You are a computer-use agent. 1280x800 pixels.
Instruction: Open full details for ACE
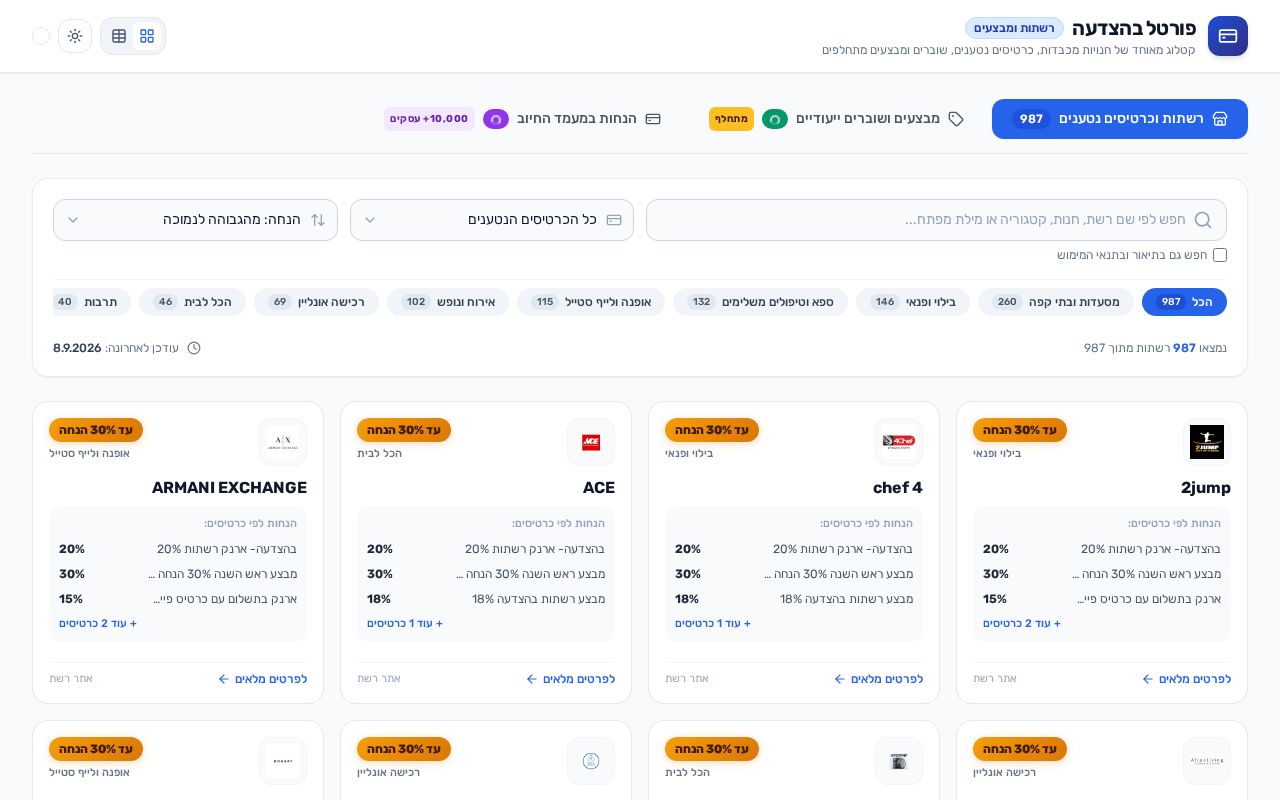pos(570,679)
